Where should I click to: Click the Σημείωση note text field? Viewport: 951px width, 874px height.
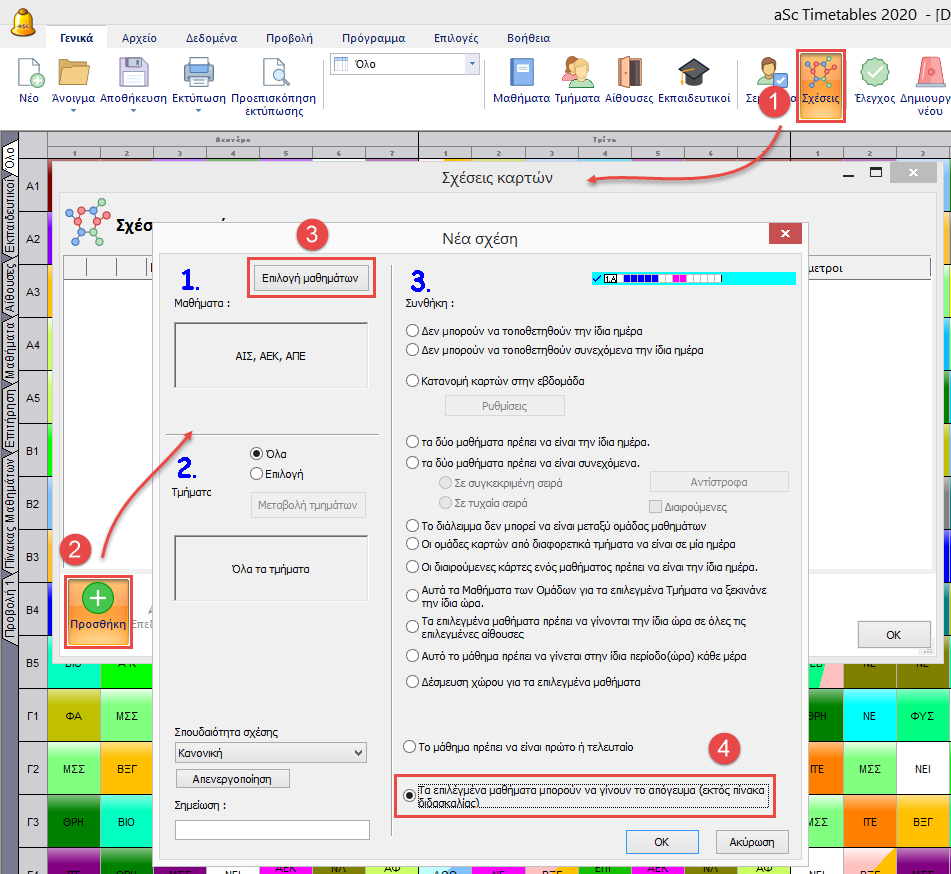coord(271,829)
